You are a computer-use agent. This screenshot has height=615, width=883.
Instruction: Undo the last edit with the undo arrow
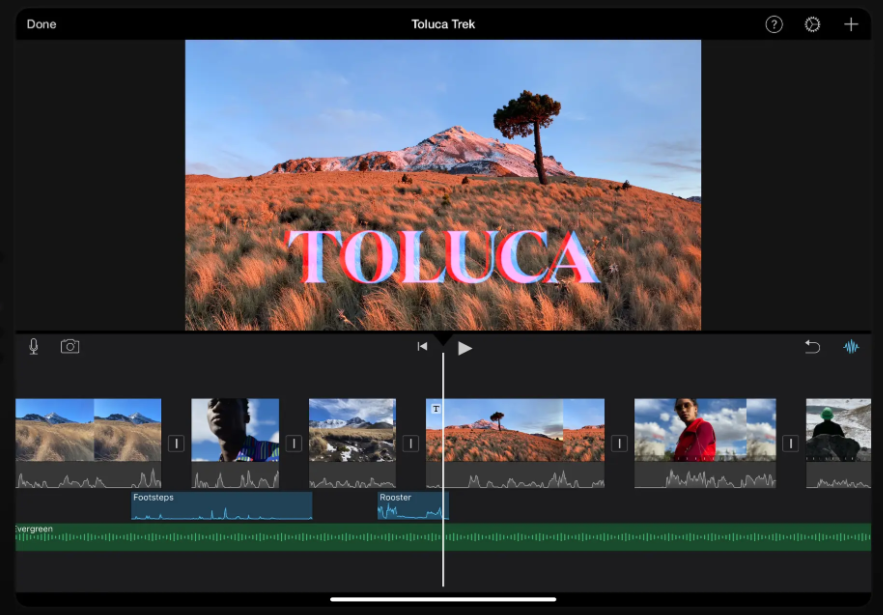point(813,346)
